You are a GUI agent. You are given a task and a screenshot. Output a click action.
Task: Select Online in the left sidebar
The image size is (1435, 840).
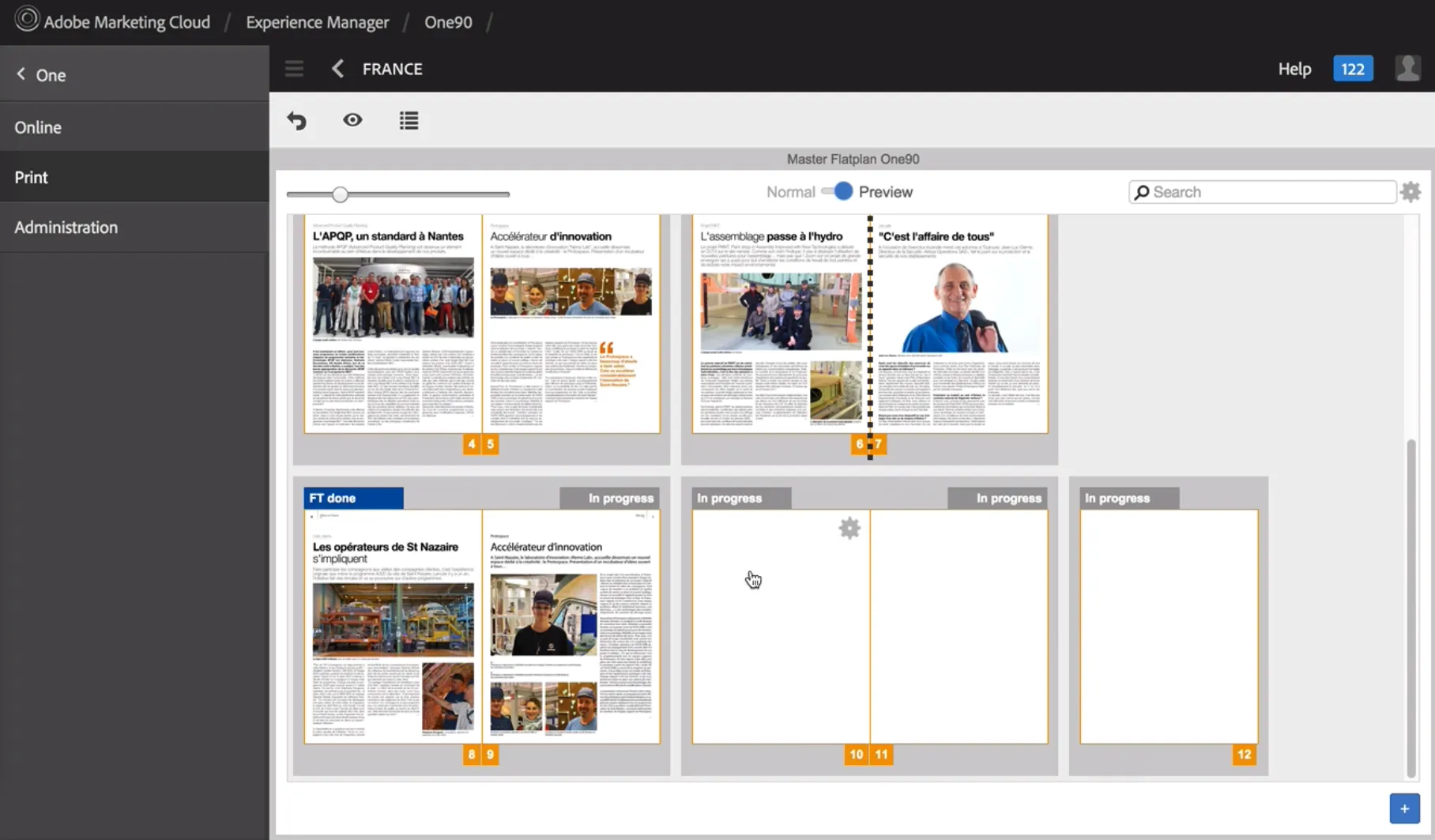click(x=38, y=127)
